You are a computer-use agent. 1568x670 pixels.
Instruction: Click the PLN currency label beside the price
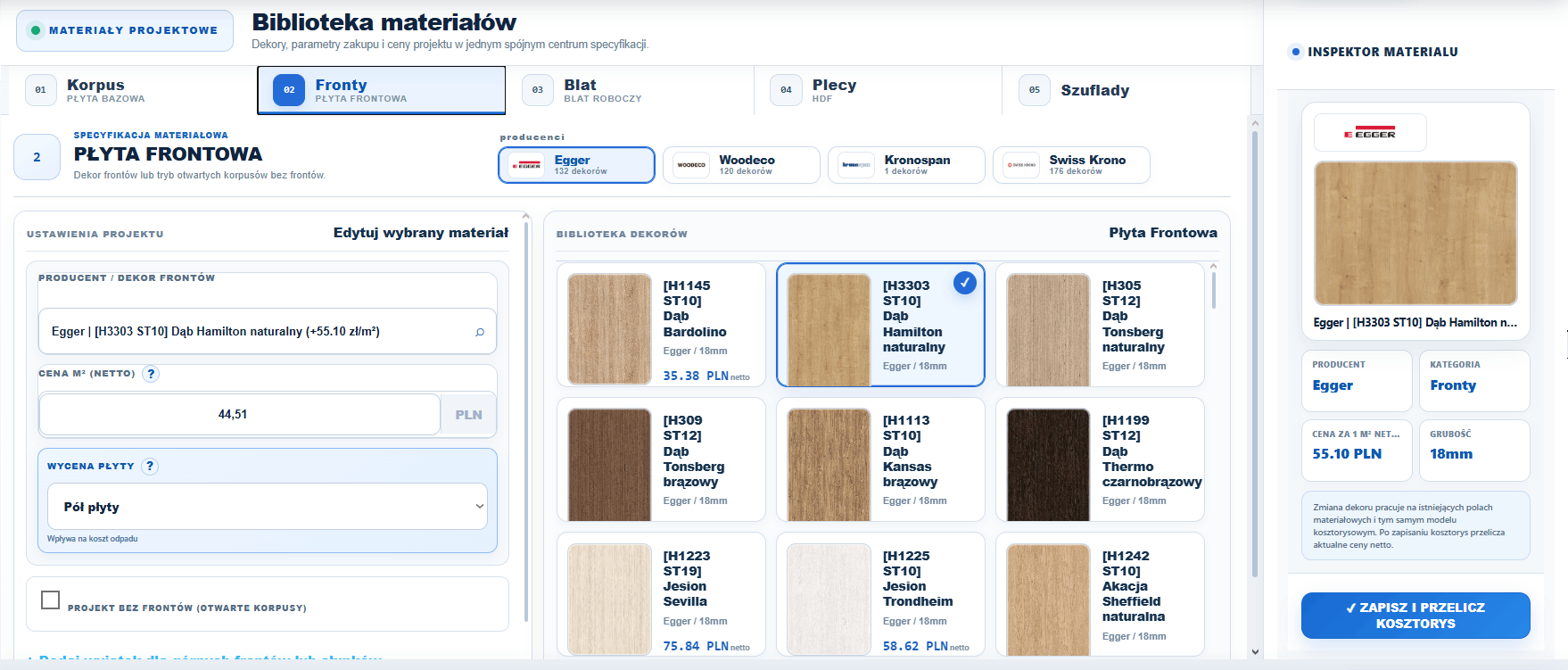pos(468,415)
